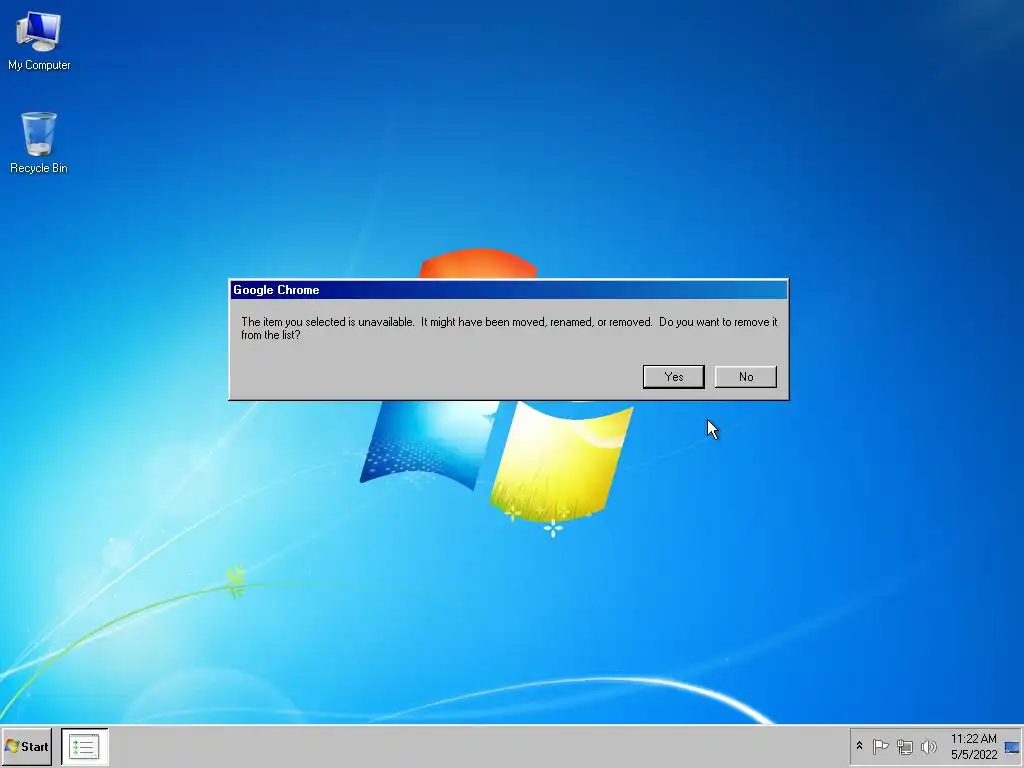
Task: Click the 'item you selected is unavailable' message text
Action: [x=509, y=328]
